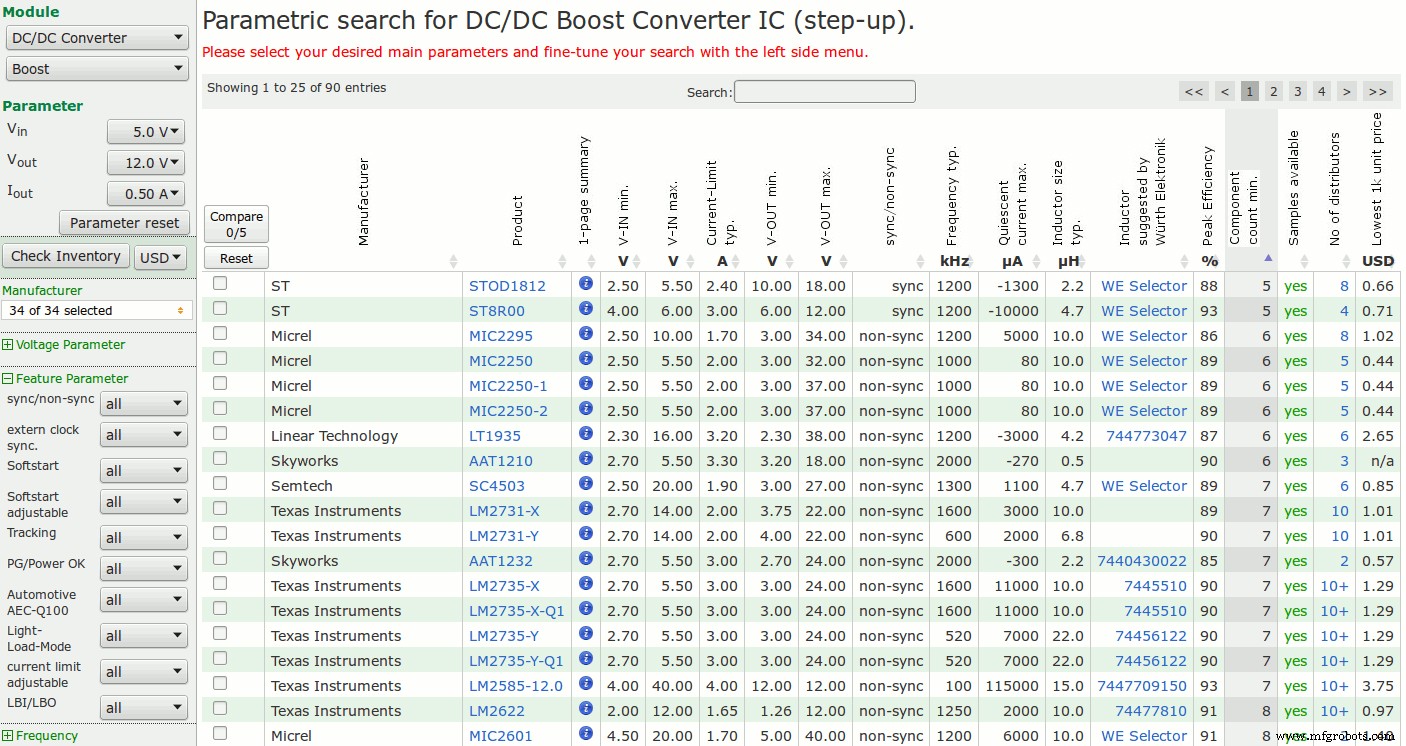
Task: Click the sort arrows under the Manufacturer column
Action: click(453, 261)
